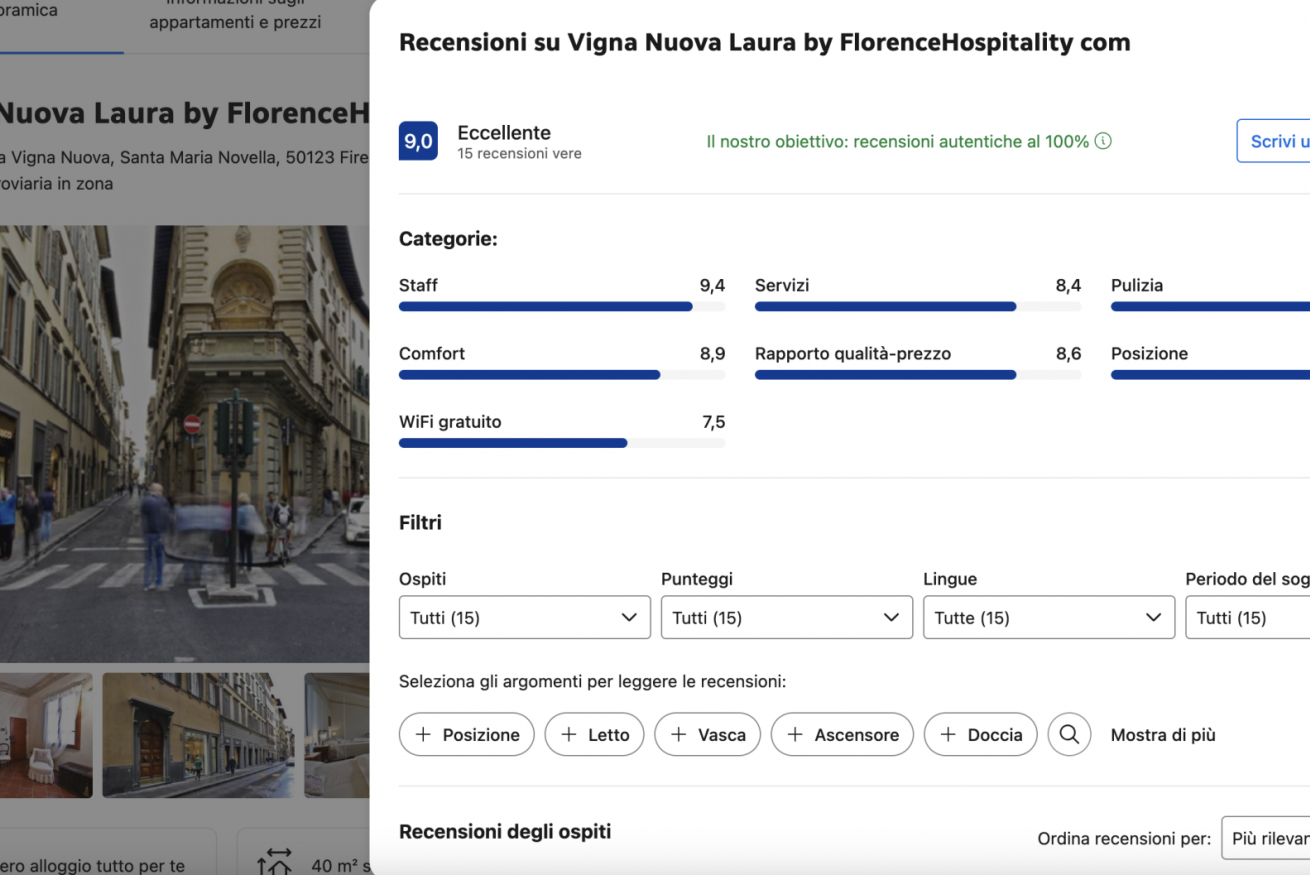The width and height of the screenshot is (1310, 875).
Task: Select the Vasca topic chip
Action: point(707,735)
